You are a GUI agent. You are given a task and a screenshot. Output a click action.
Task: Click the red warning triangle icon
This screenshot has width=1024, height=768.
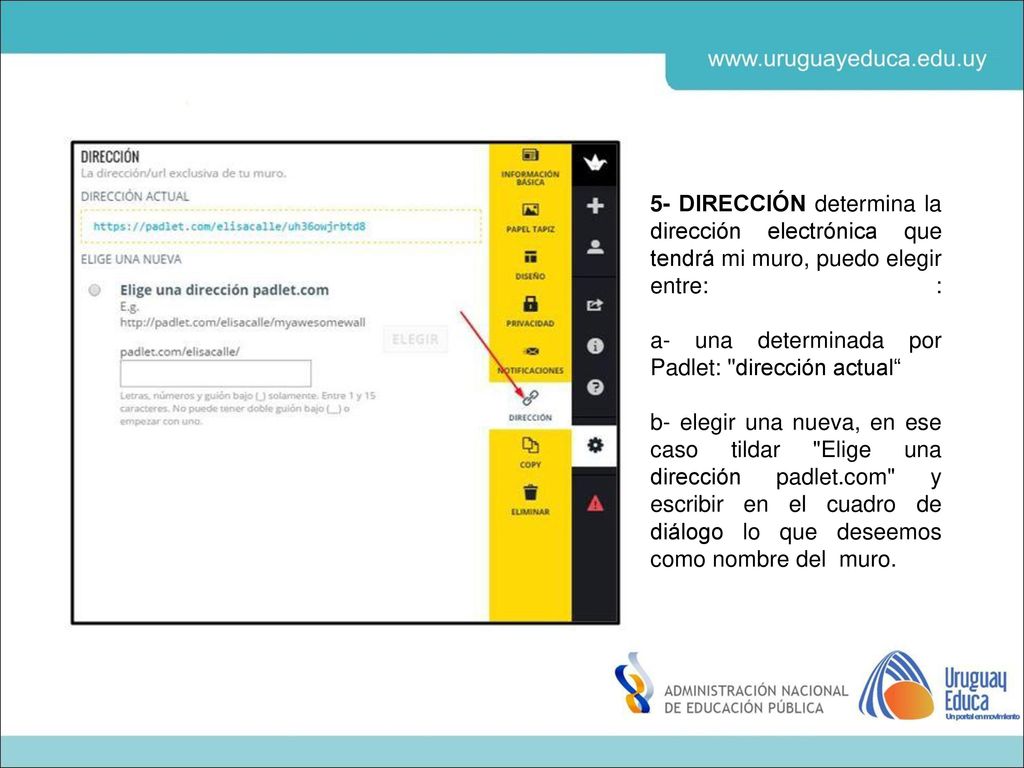[594, 504]
